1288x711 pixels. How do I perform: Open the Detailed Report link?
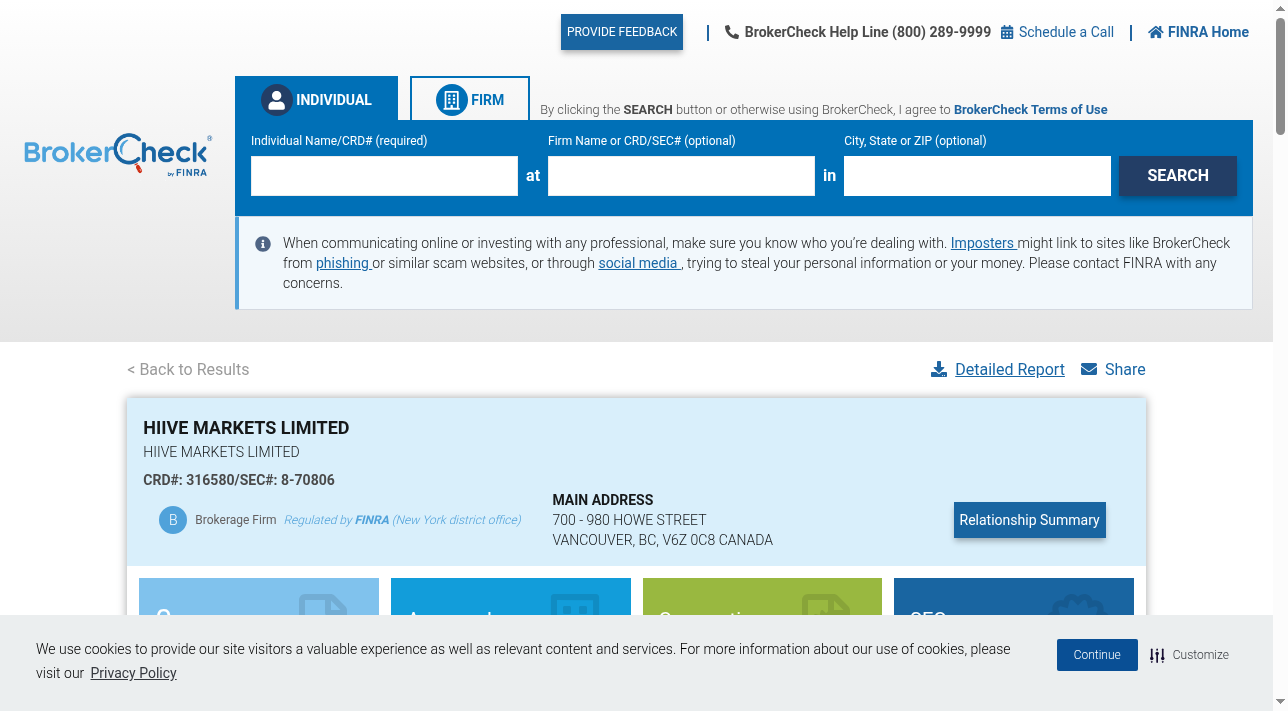tap(1010, 369)
